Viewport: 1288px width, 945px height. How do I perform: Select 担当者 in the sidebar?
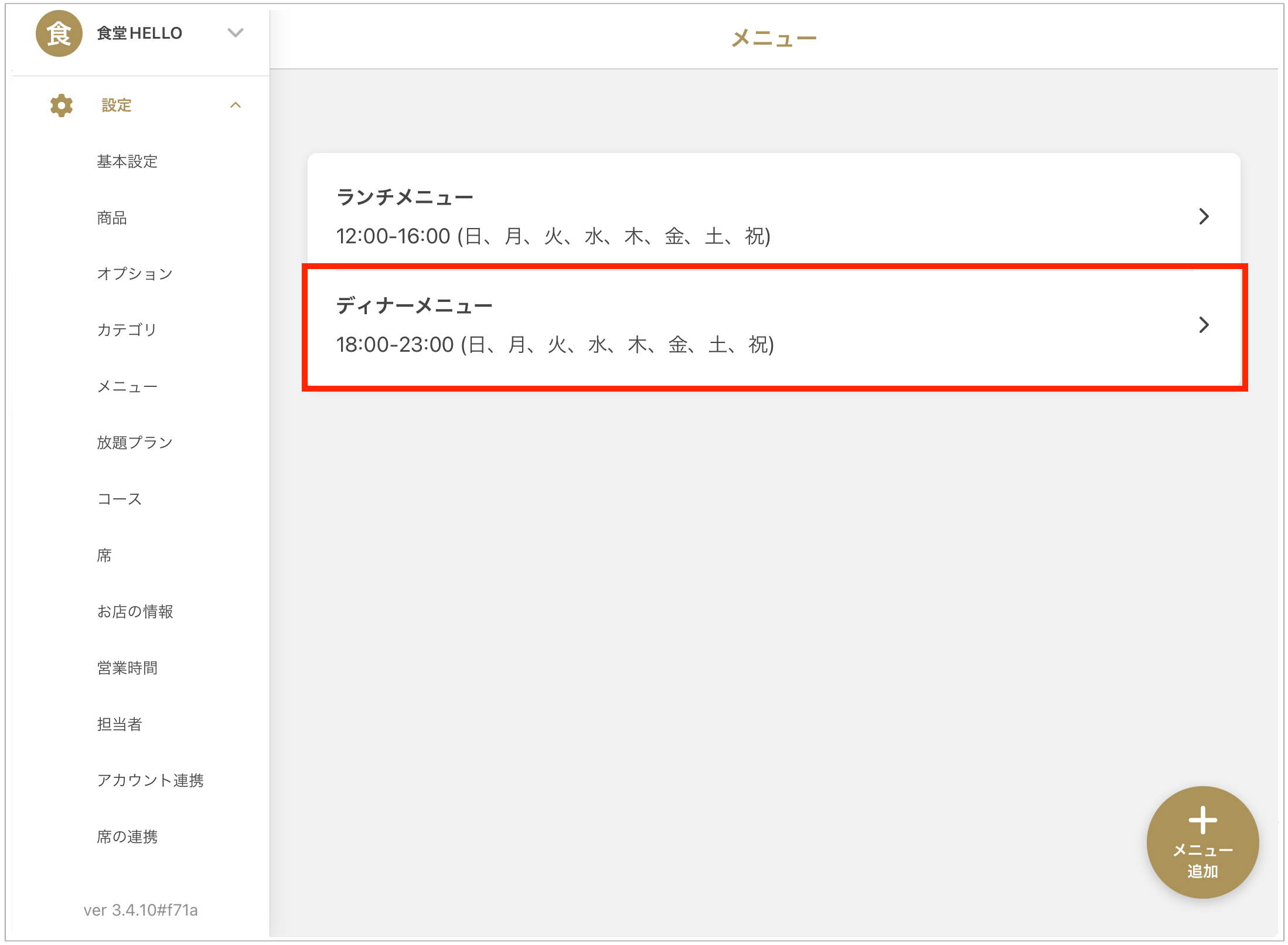120,724
